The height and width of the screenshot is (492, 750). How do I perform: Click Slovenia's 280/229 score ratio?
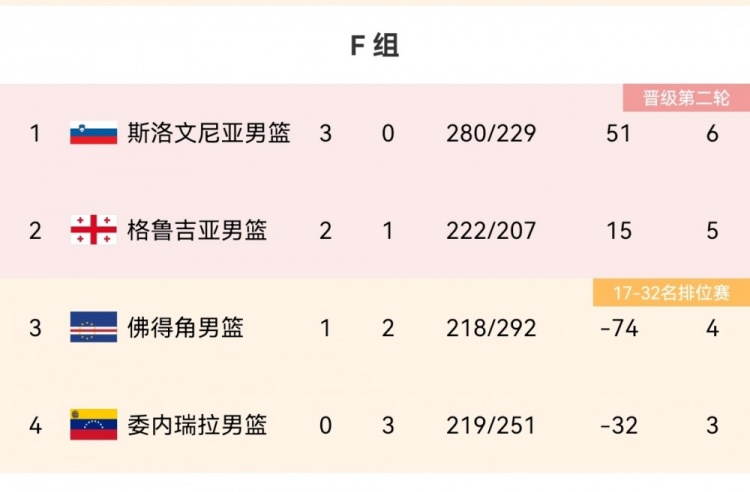coord(491,133)
